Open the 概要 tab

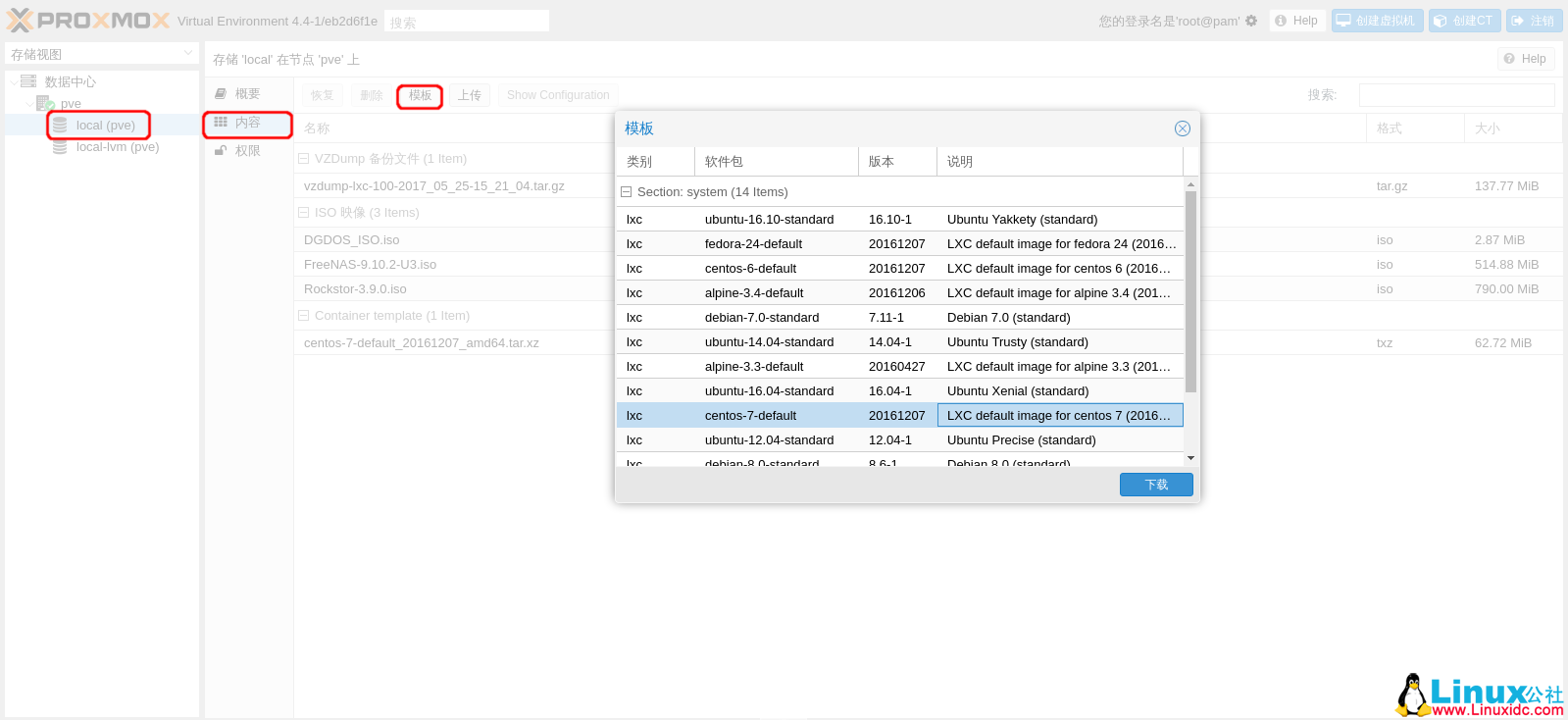tap(249, 94)
